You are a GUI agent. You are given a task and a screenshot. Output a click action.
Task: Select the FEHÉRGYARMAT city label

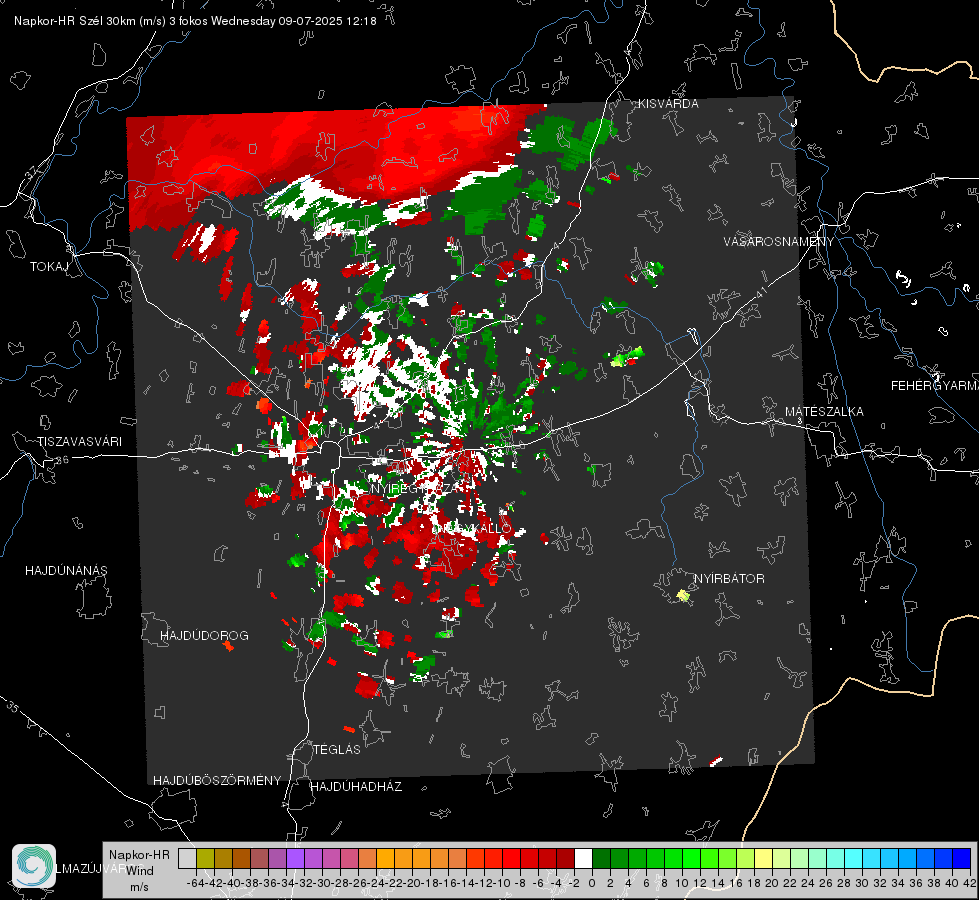[934, 386]
